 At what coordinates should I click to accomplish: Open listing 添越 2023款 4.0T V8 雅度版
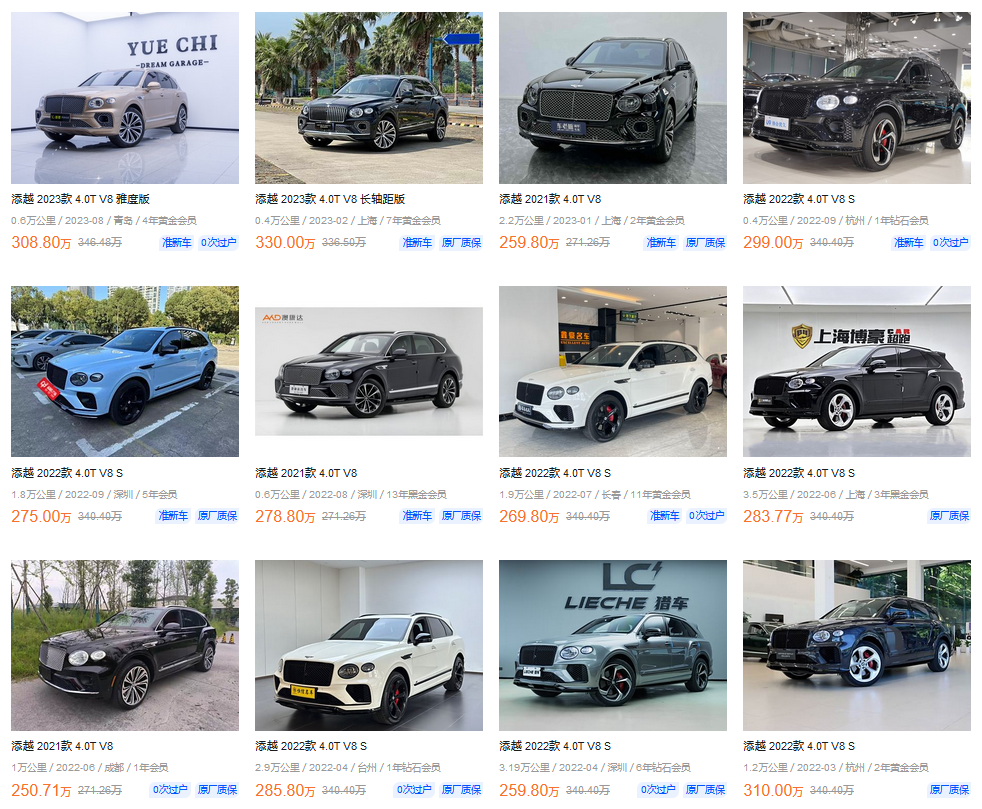point(80,199)
